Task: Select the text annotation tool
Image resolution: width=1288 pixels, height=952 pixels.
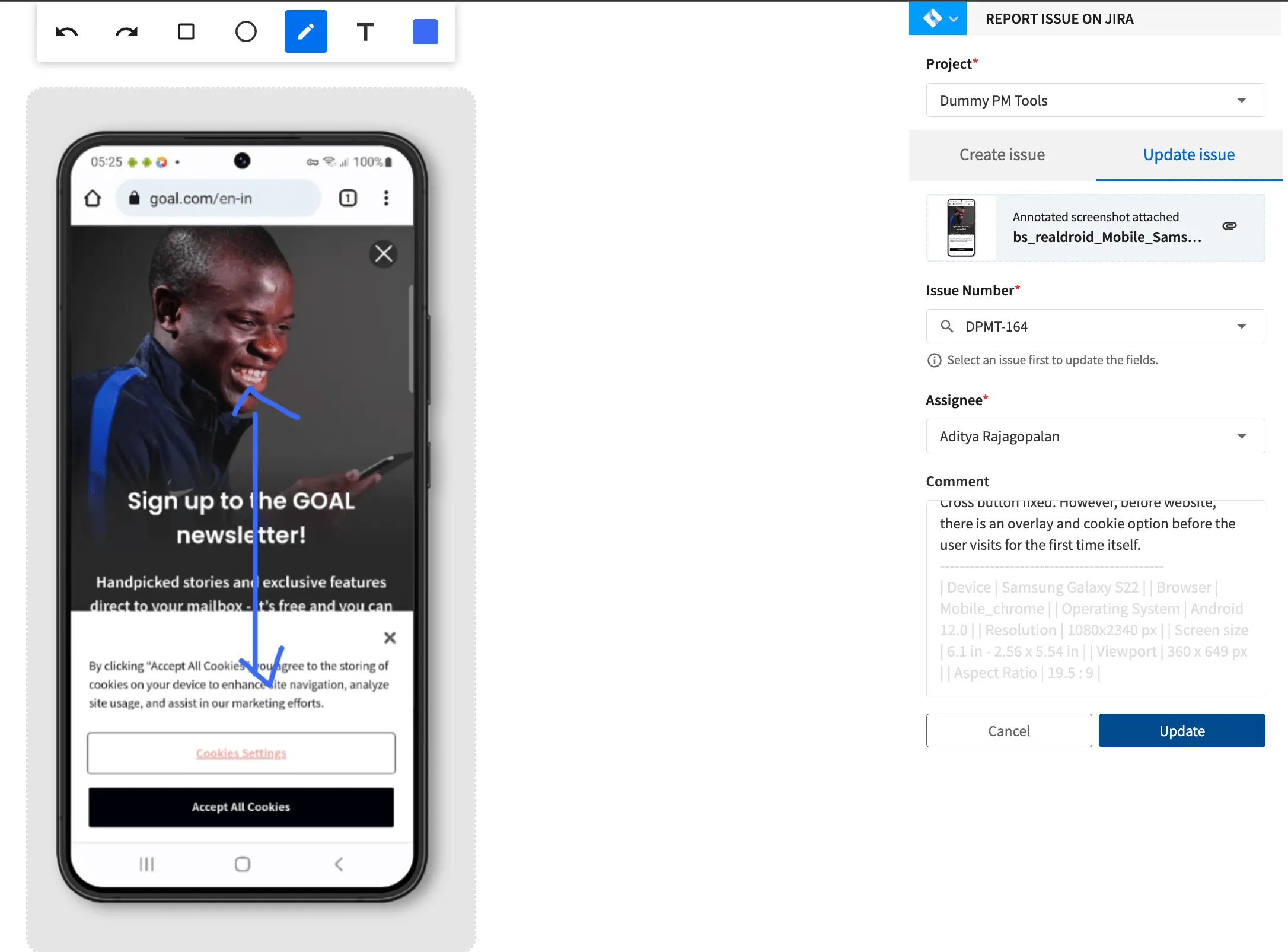Action: pos(365,31)
